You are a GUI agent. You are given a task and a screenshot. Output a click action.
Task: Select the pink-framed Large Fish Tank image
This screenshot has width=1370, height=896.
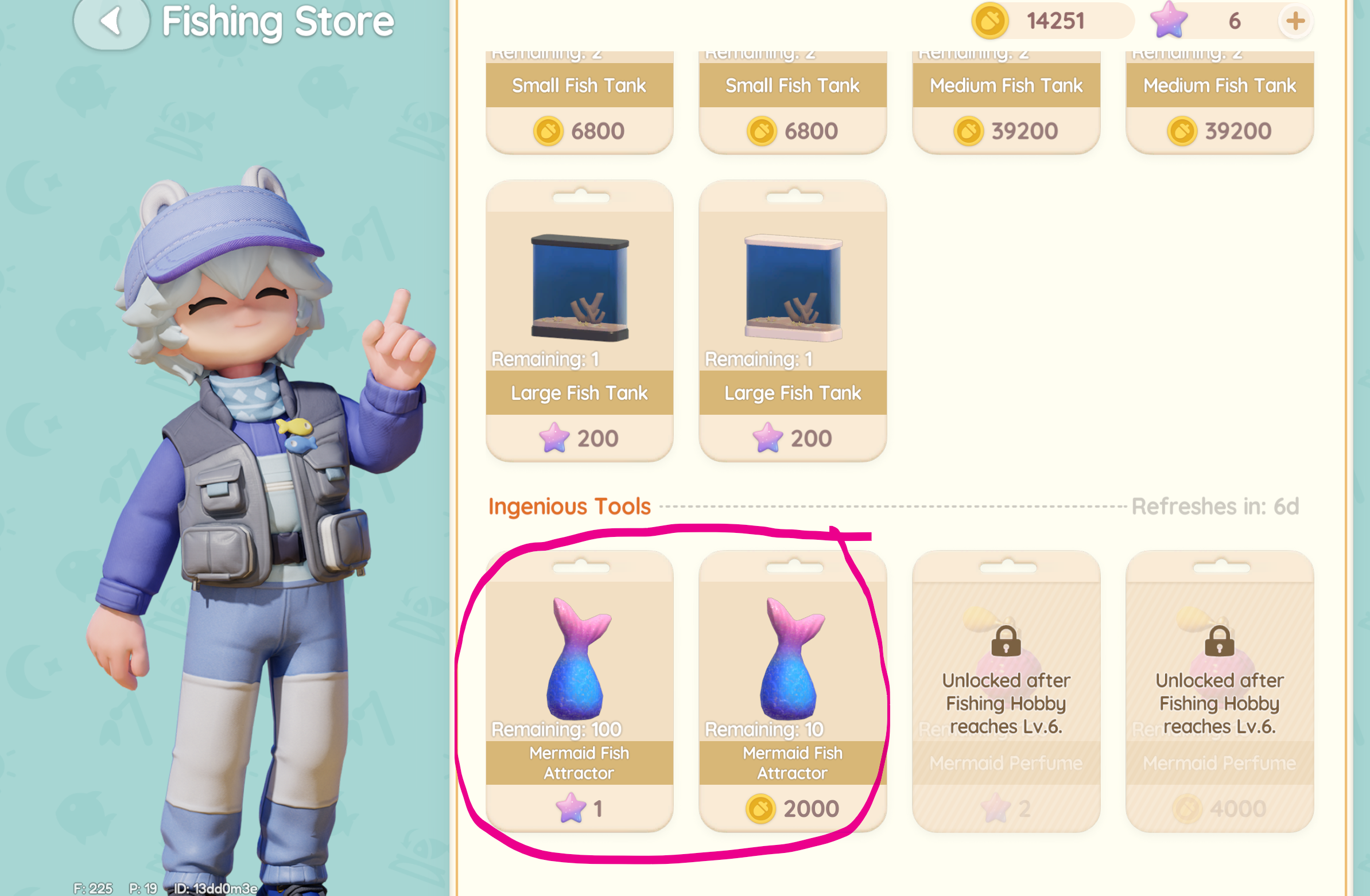[x=793, y=288]
